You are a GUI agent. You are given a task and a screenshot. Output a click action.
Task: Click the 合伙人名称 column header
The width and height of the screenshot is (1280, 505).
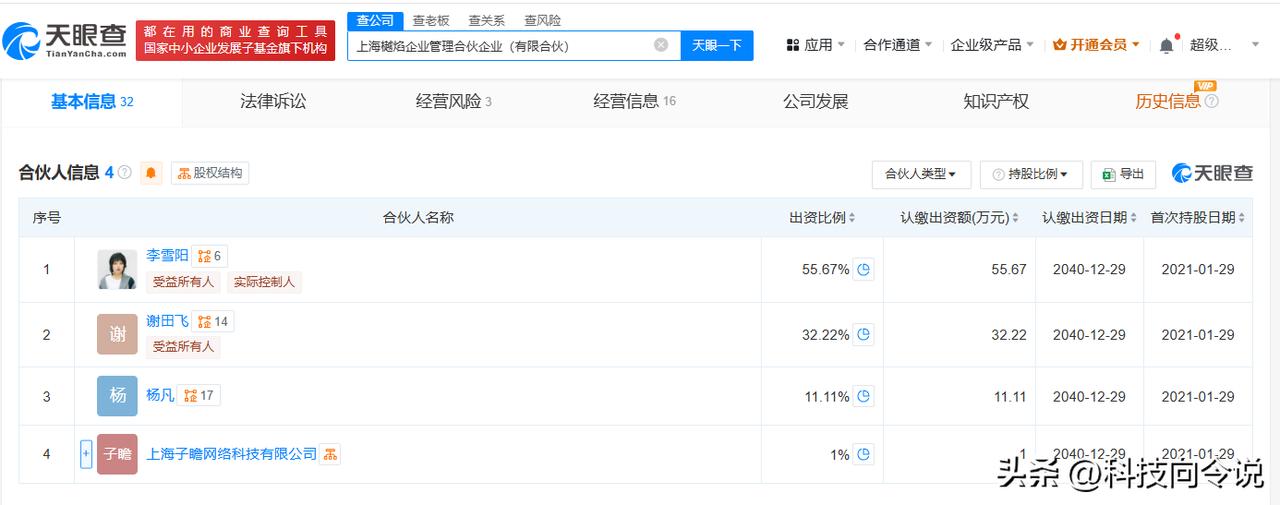coord(418,217)
